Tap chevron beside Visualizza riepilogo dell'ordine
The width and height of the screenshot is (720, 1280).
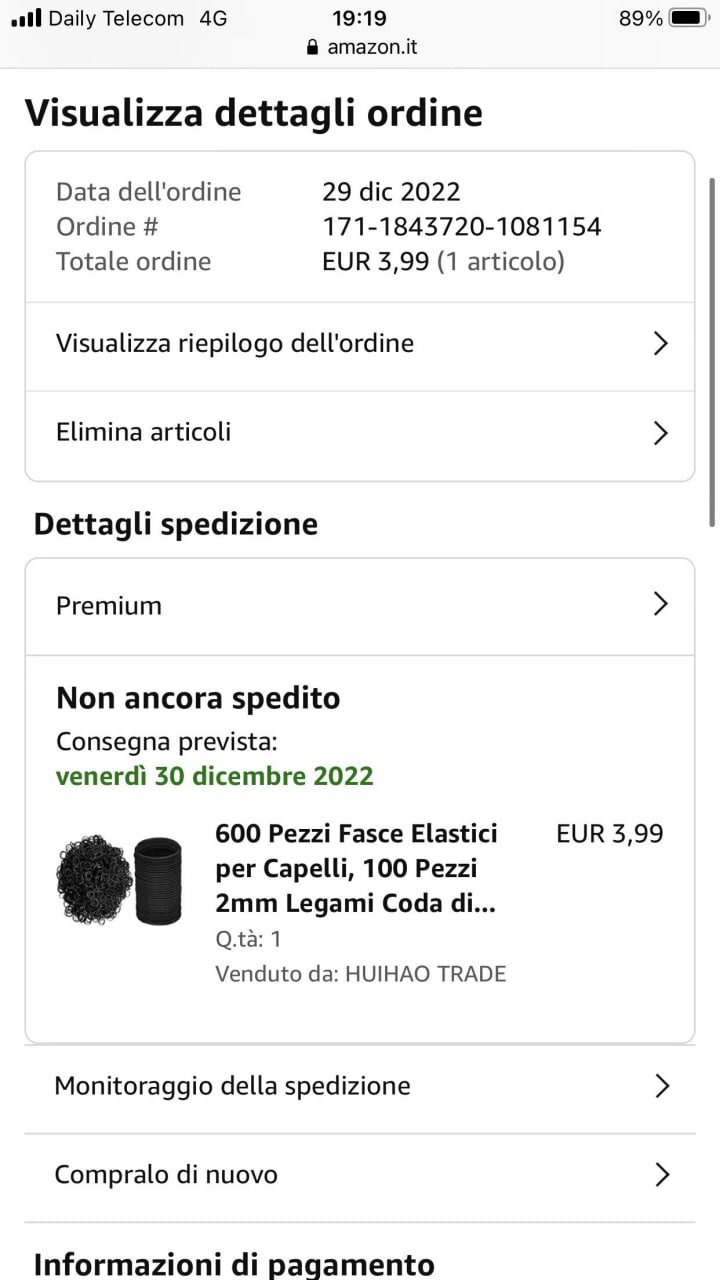point(660,344)
